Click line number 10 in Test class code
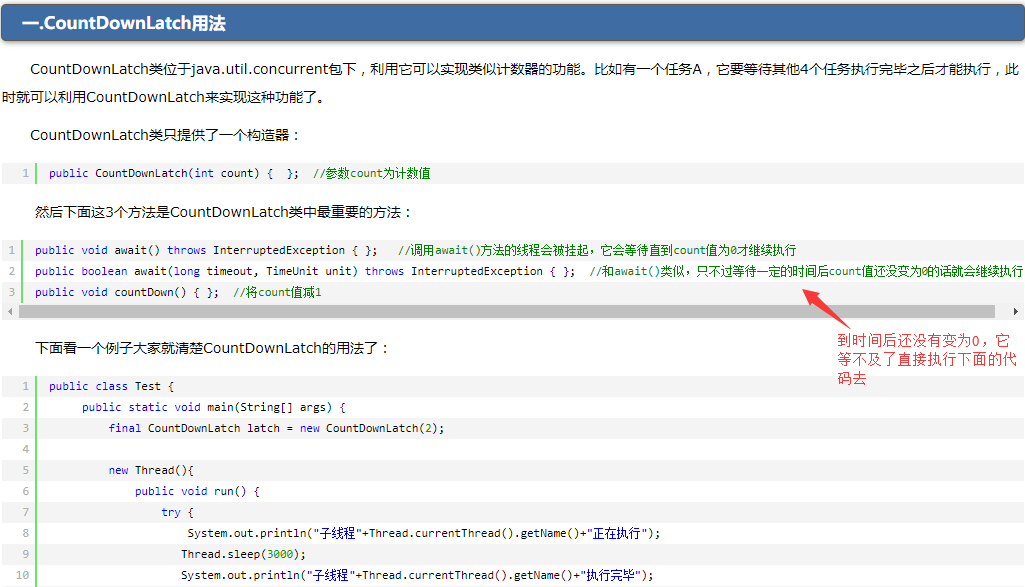This screenshot has width=1025, height=587. click(x=22, y=575)
